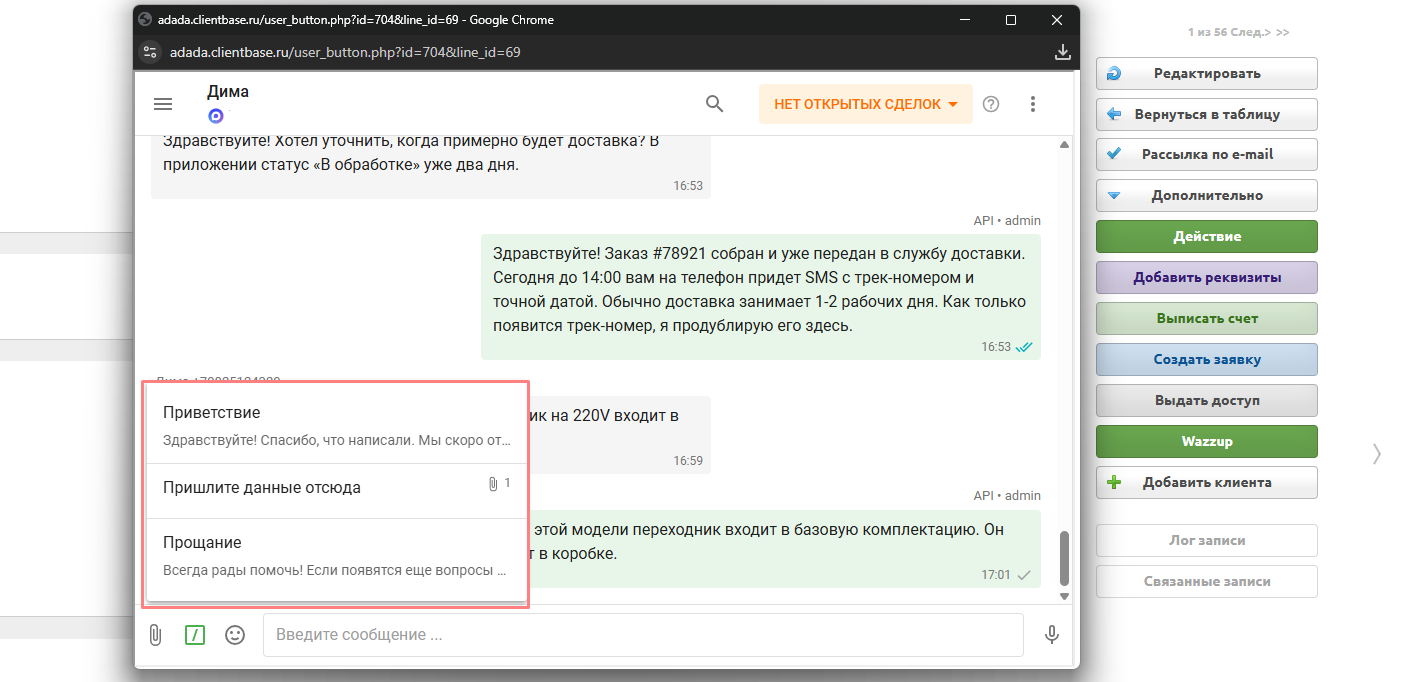Open the hamburger menu in chat header
This screenshot has height=682, width=1413.
[163, 104]
